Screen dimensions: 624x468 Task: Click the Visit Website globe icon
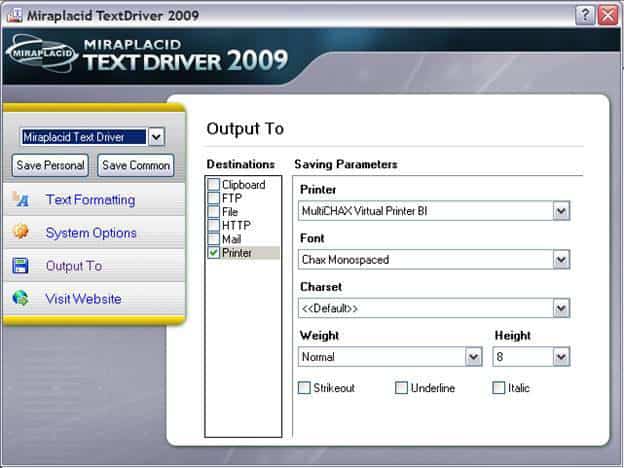click(x=21, y=299)
